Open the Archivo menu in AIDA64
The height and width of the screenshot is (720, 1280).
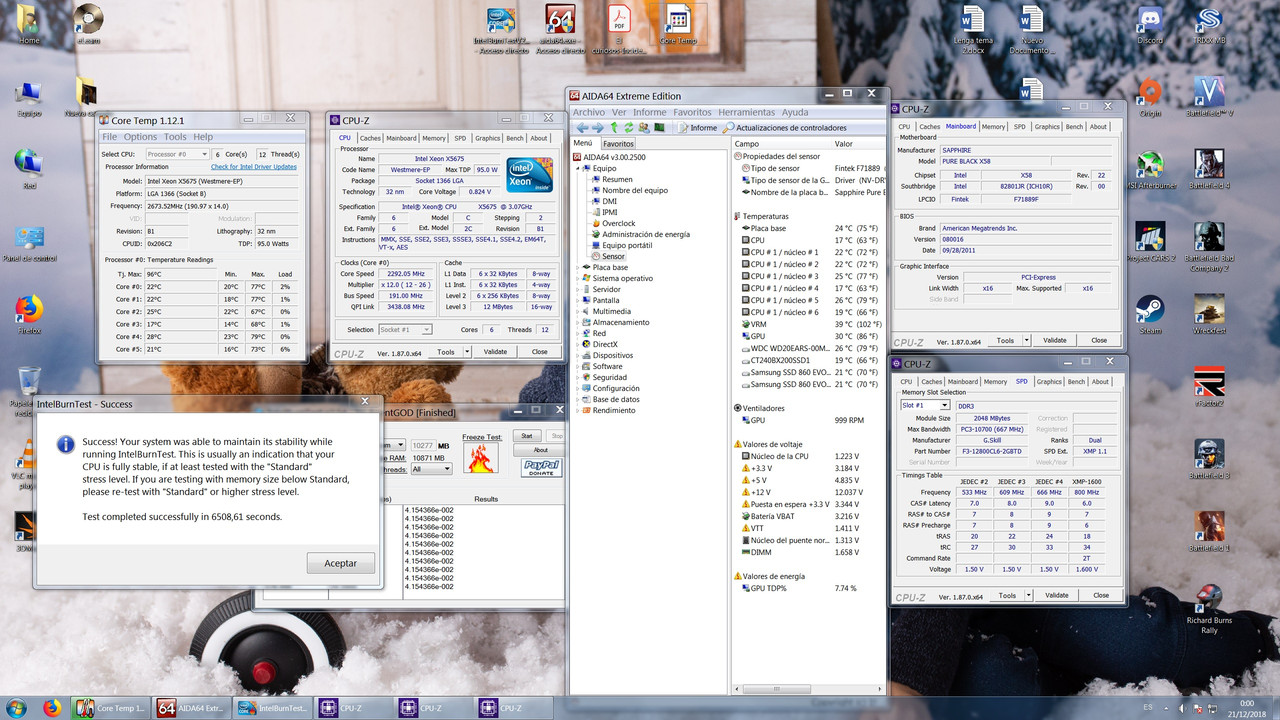tap(588, 112)
